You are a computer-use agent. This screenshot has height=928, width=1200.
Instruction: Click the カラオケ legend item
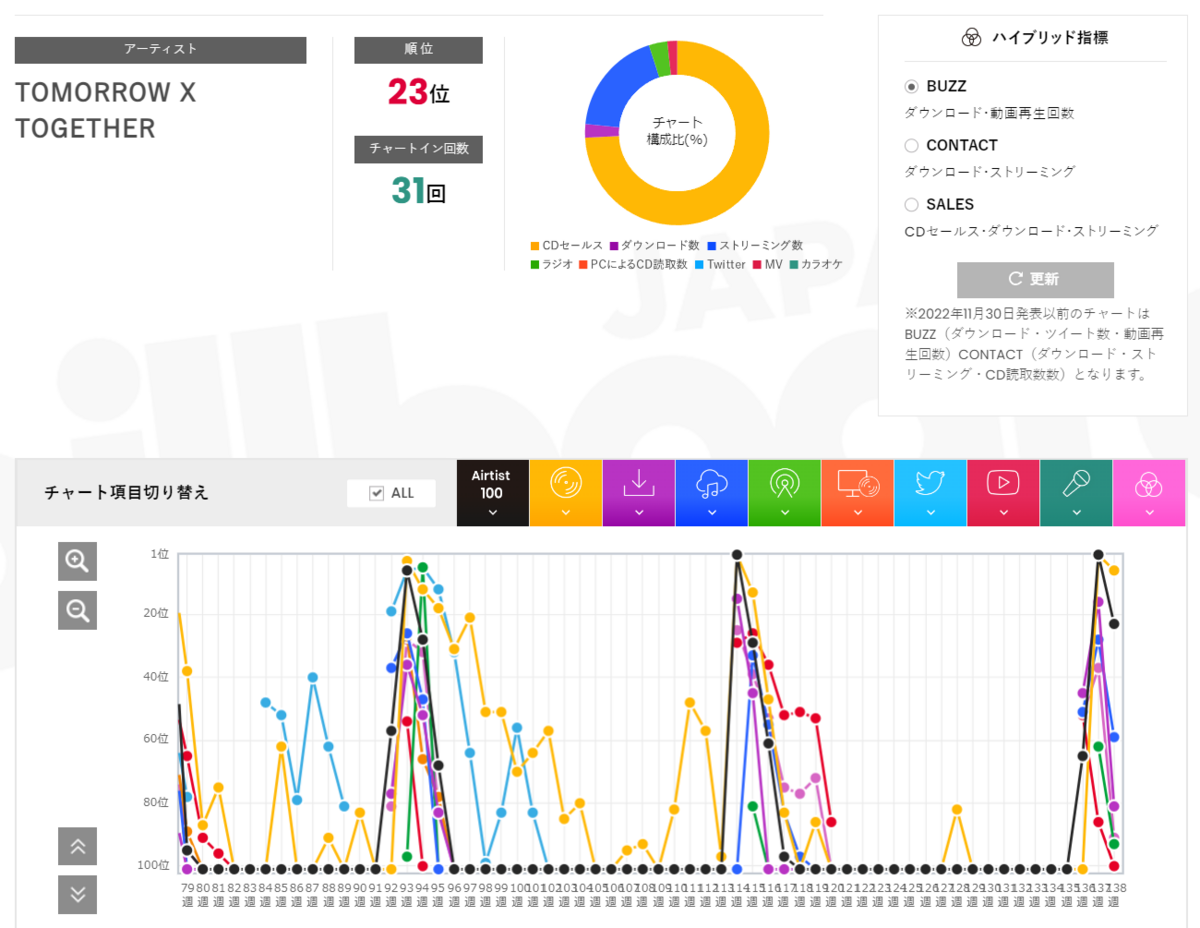click(x=816, y=265)
